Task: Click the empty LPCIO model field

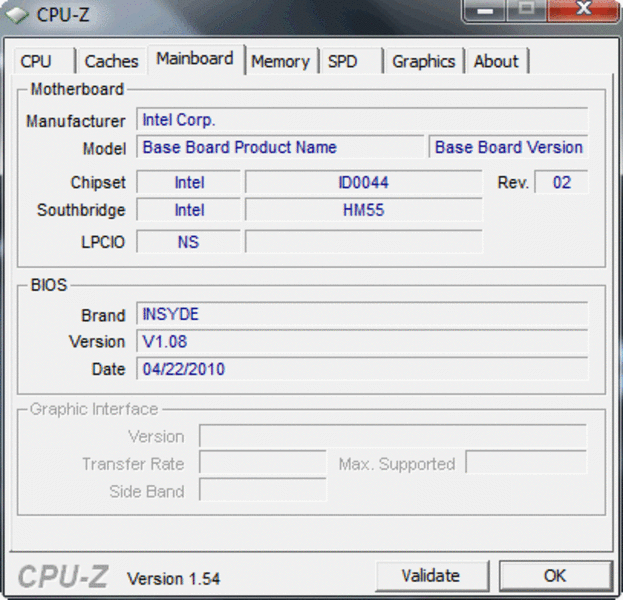Action: [x=364, y=242]
